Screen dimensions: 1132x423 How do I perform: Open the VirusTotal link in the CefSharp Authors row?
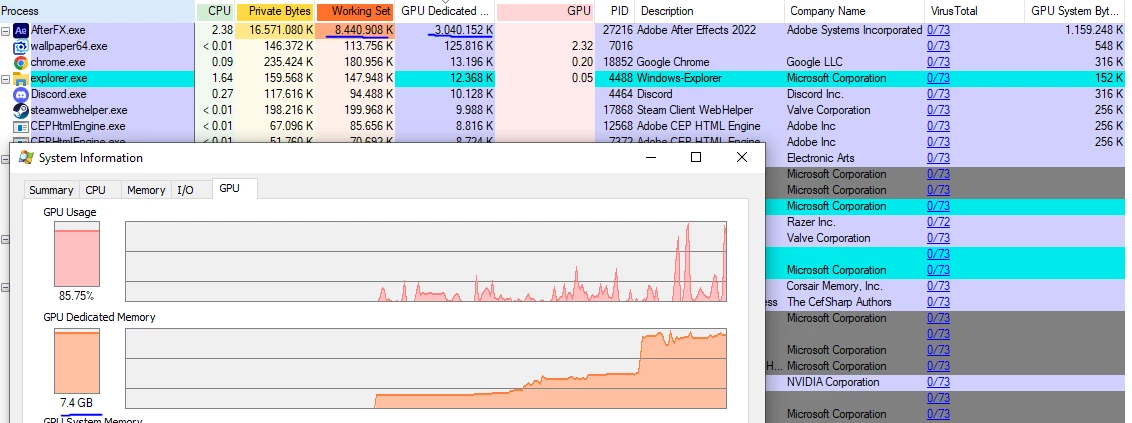coord(939,302)
